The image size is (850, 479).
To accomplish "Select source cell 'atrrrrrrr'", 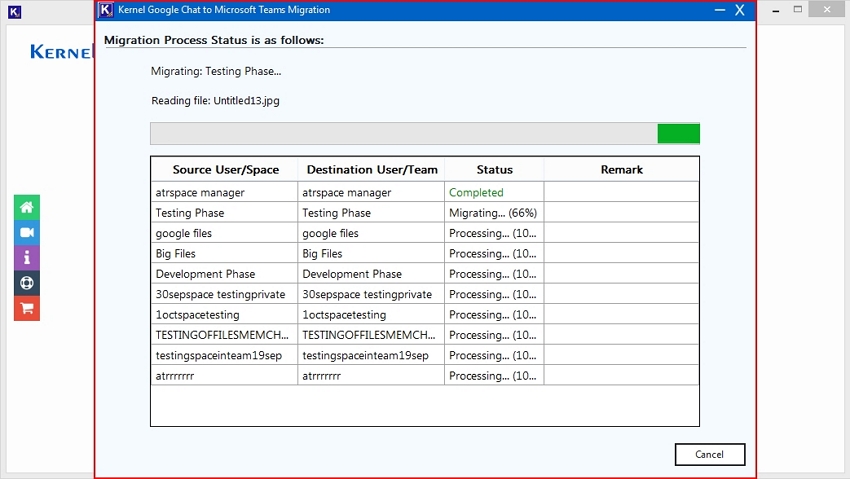I will [224, 376].
